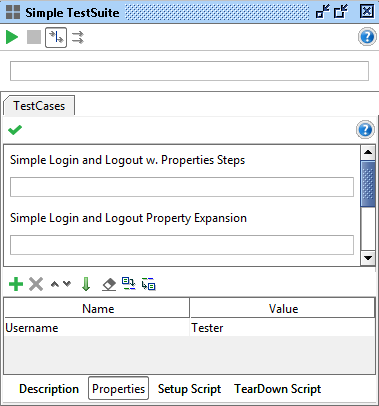
Task: Click the Value column header
Action: [283, 308]
